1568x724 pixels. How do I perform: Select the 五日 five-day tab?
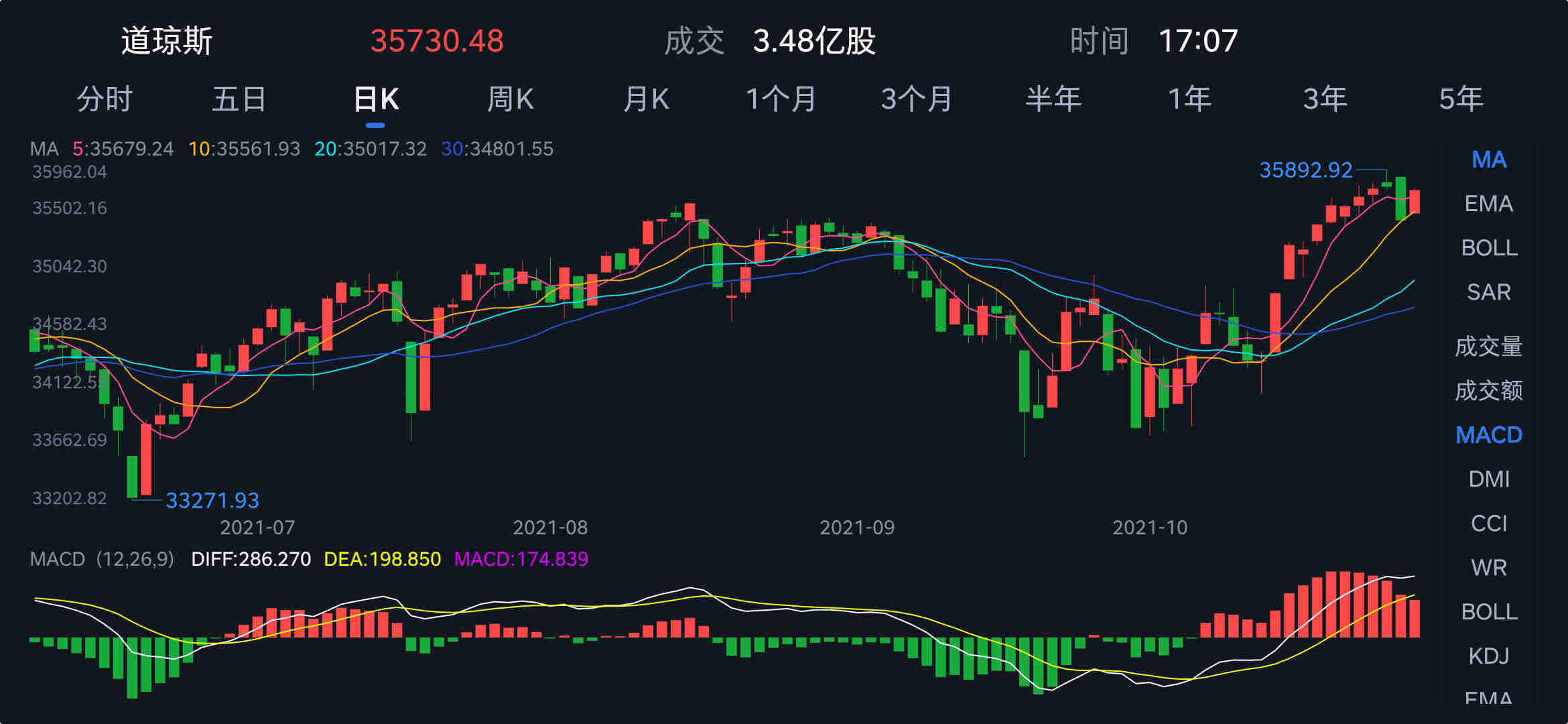click(x=239, y=99)
